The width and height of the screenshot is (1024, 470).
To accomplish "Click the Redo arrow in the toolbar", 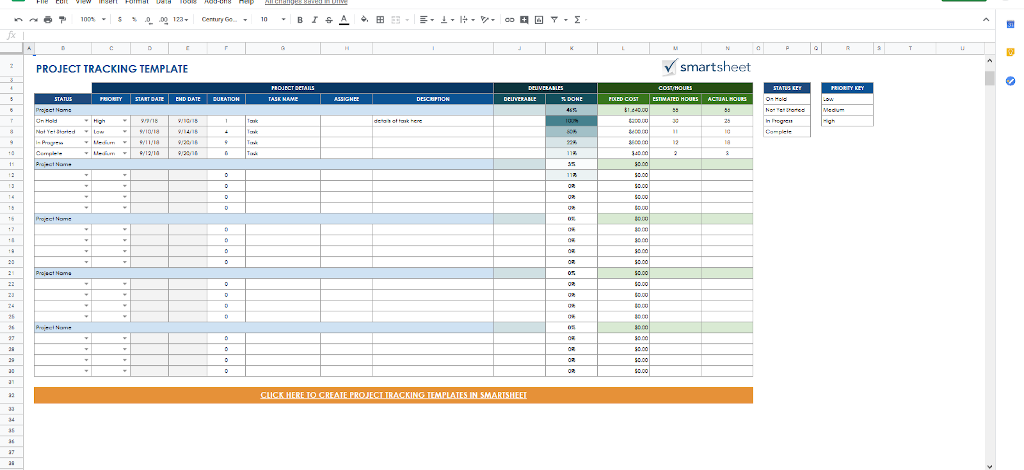I will pyautogui.click(x=33, y=20).
